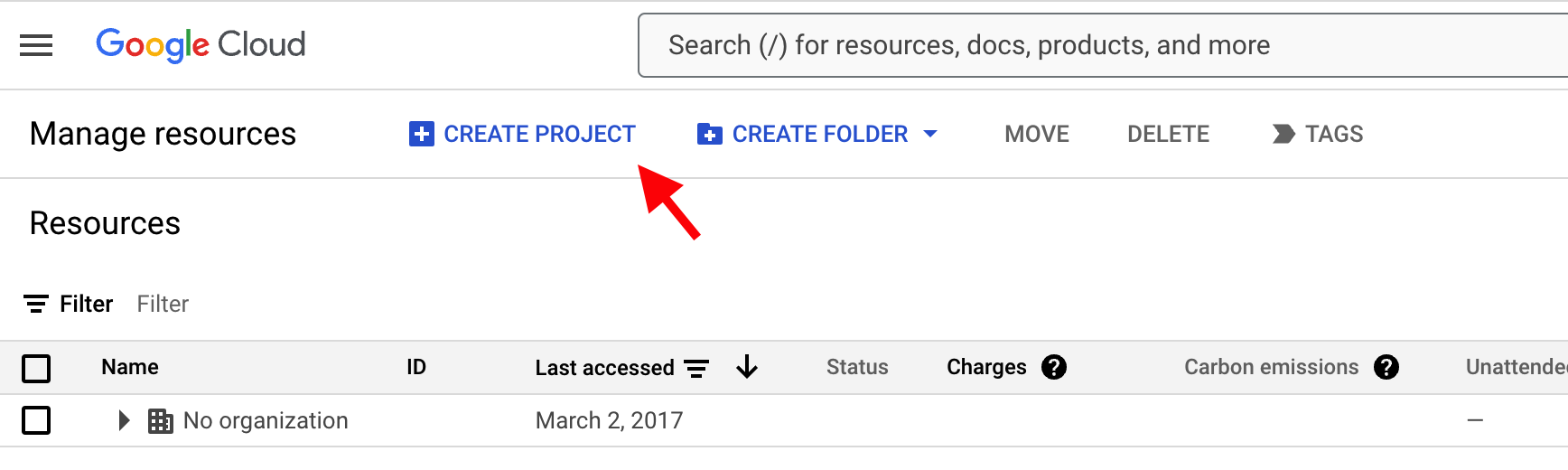Click the CREATE PROJECT button
The height and width of the screenshot is (470, 1568).
[x=522, y=134]
